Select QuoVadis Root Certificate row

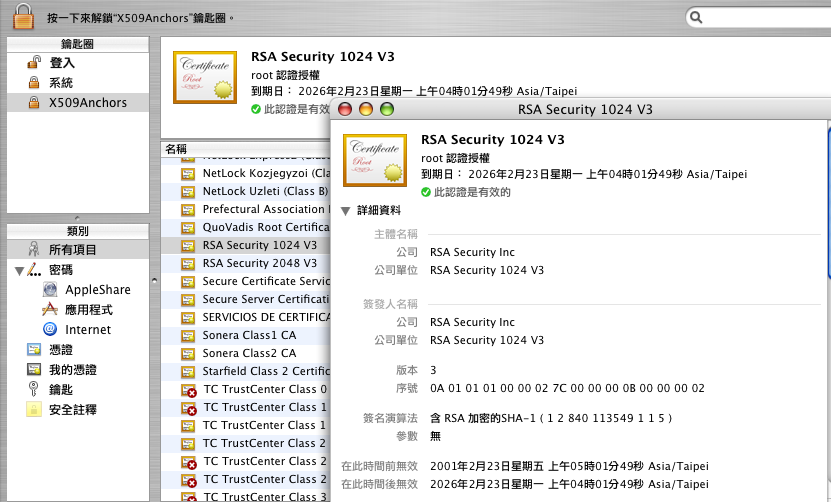coord(246,227)
